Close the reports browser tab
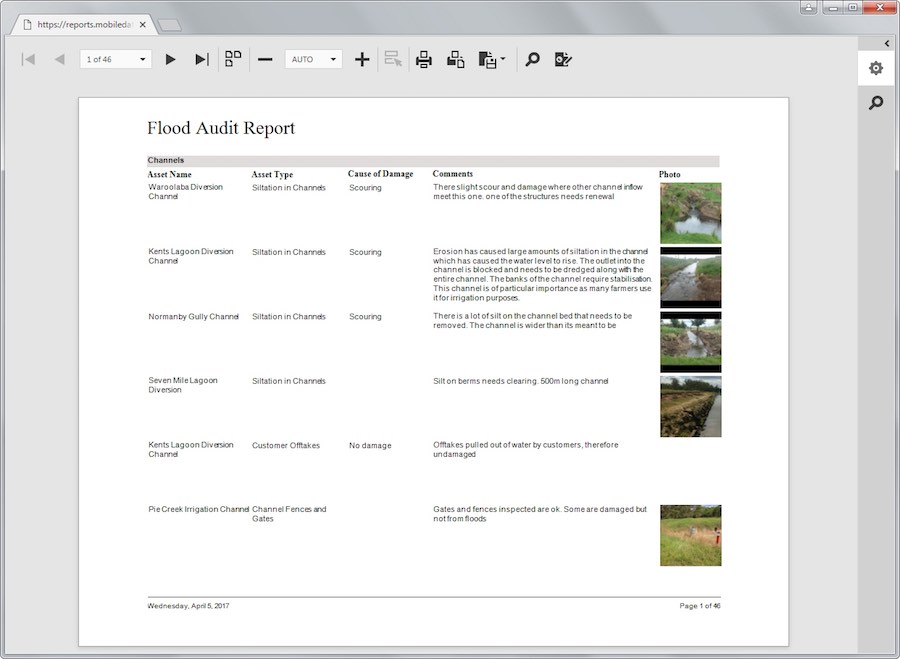 (142, 25)
